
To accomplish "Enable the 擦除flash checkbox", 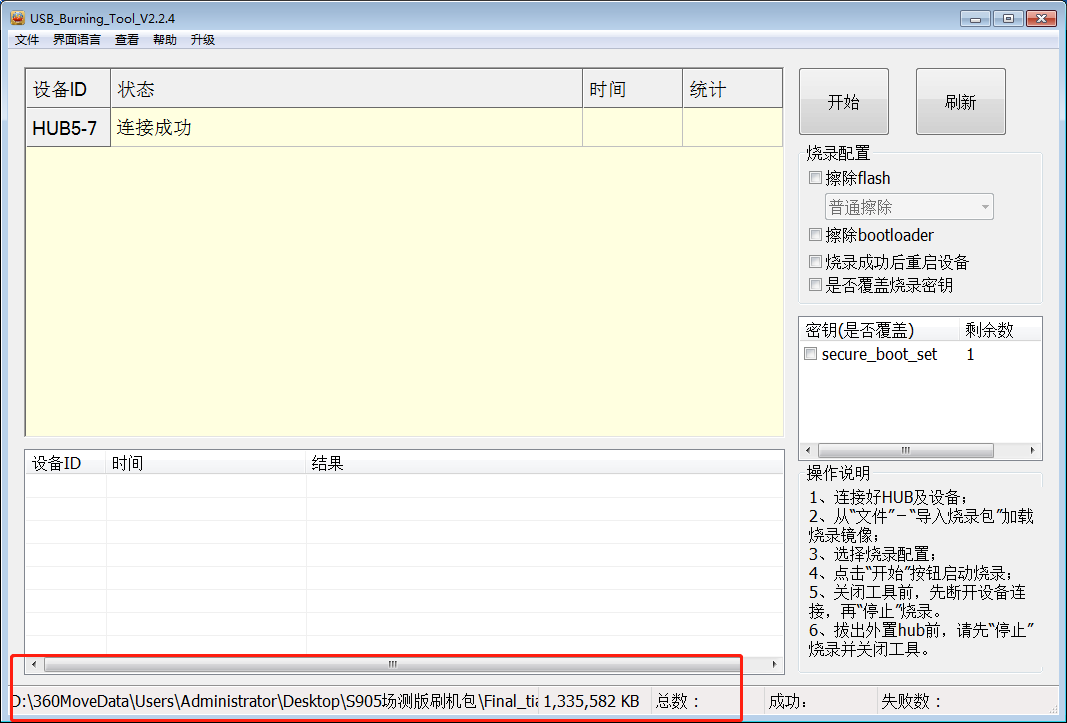I will (816, 179).
